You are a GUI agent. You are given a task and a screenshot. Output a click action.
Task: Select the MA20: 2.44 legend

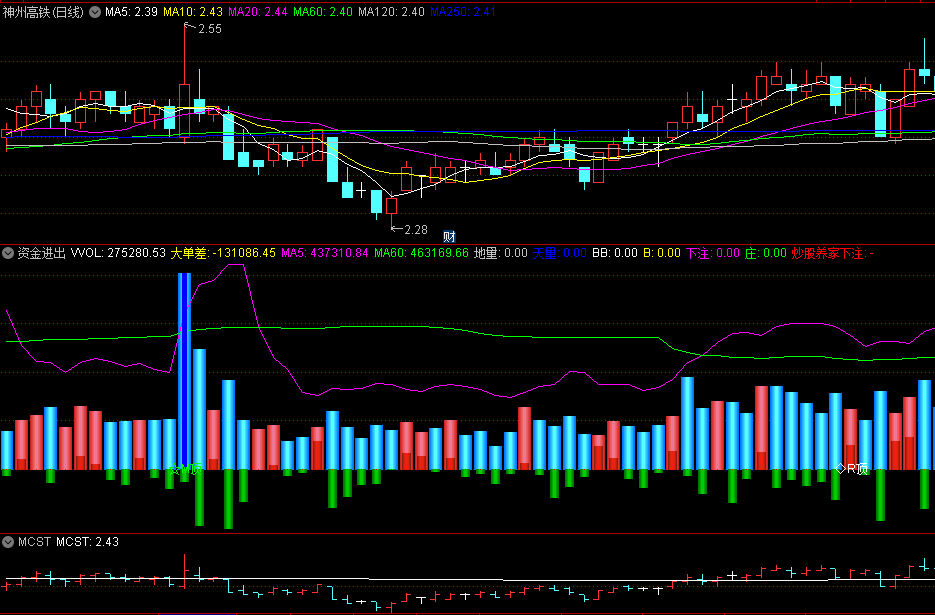coord(258,12)
